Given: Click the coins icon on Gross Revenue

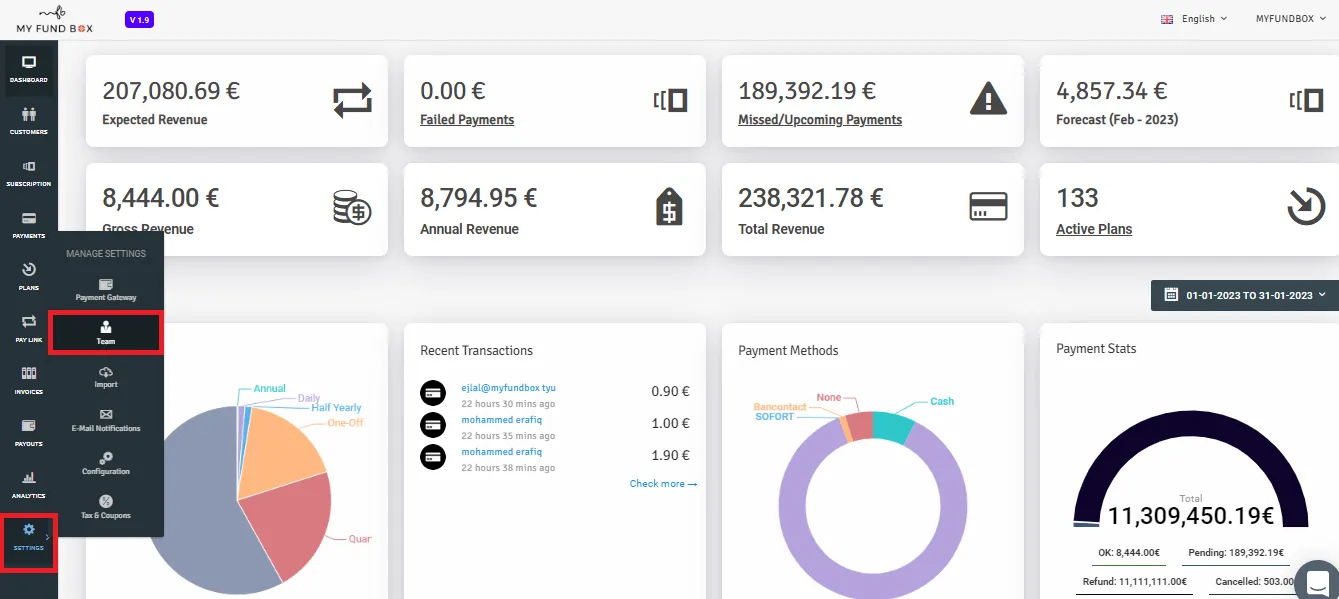Looking at the screenshot, I should tap(352, 207).
